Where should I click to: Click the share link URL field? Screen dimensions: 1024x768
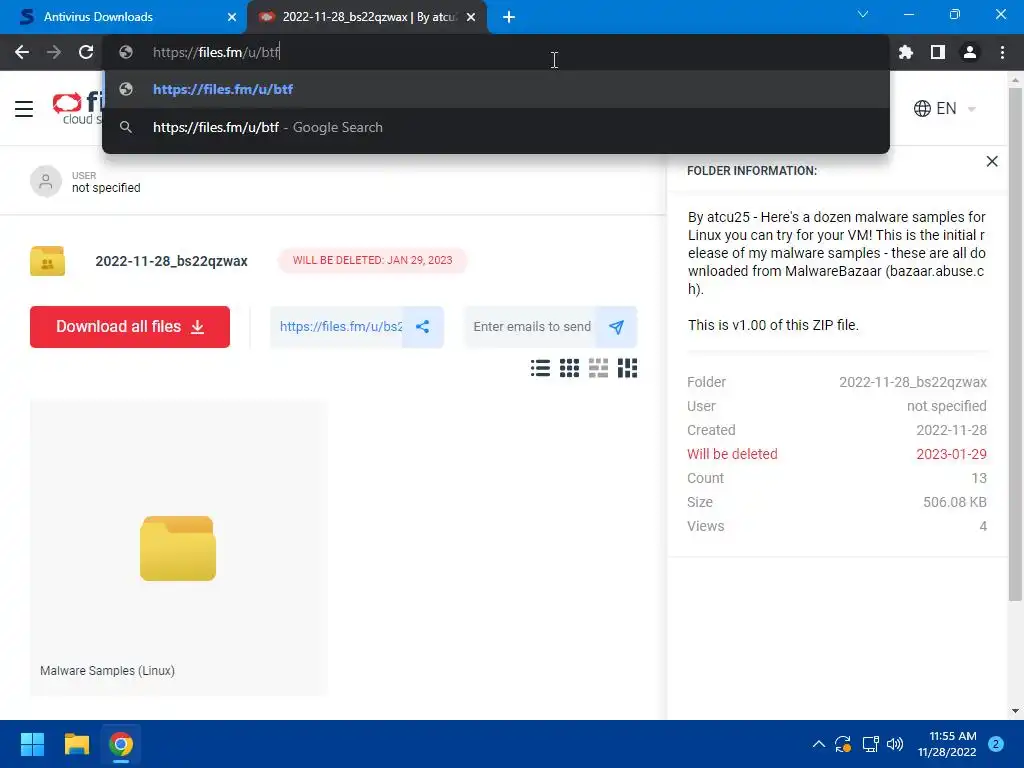coord(337,327)
